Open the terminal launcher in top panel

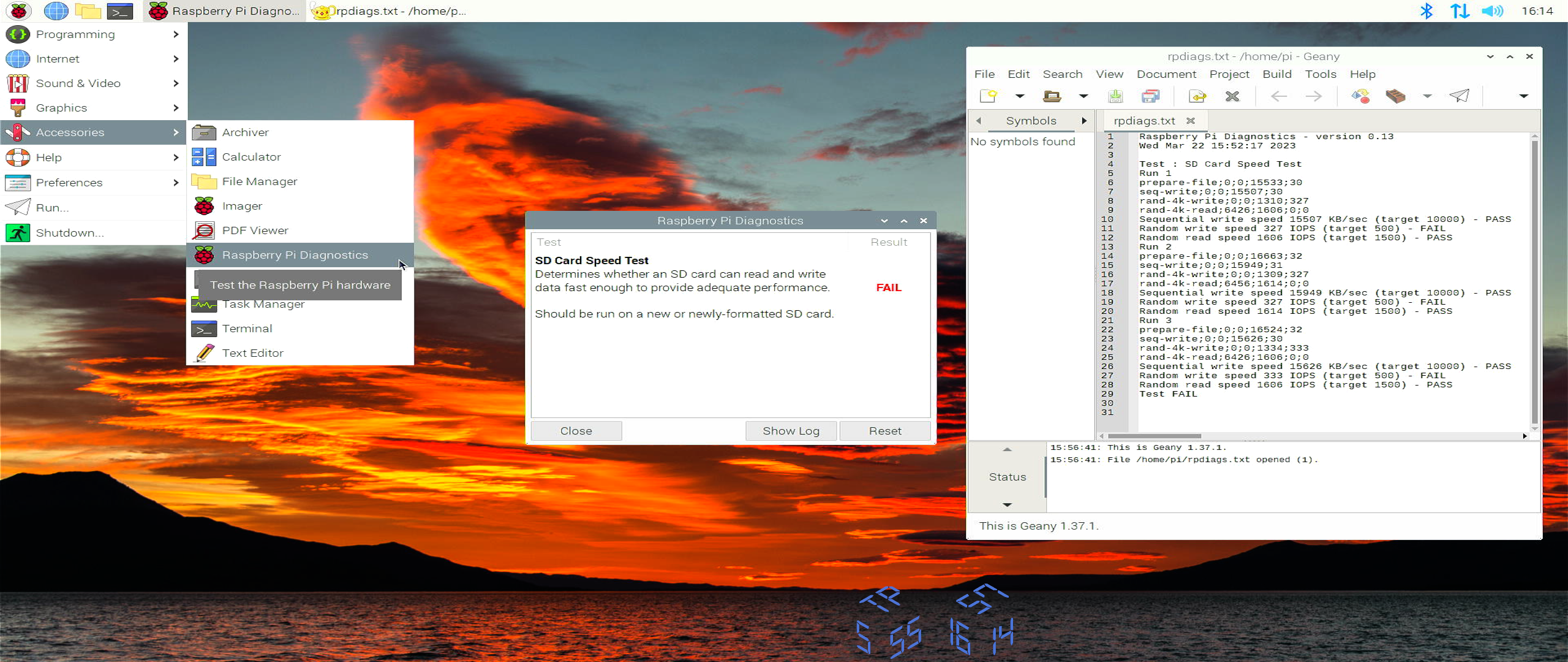120,11
